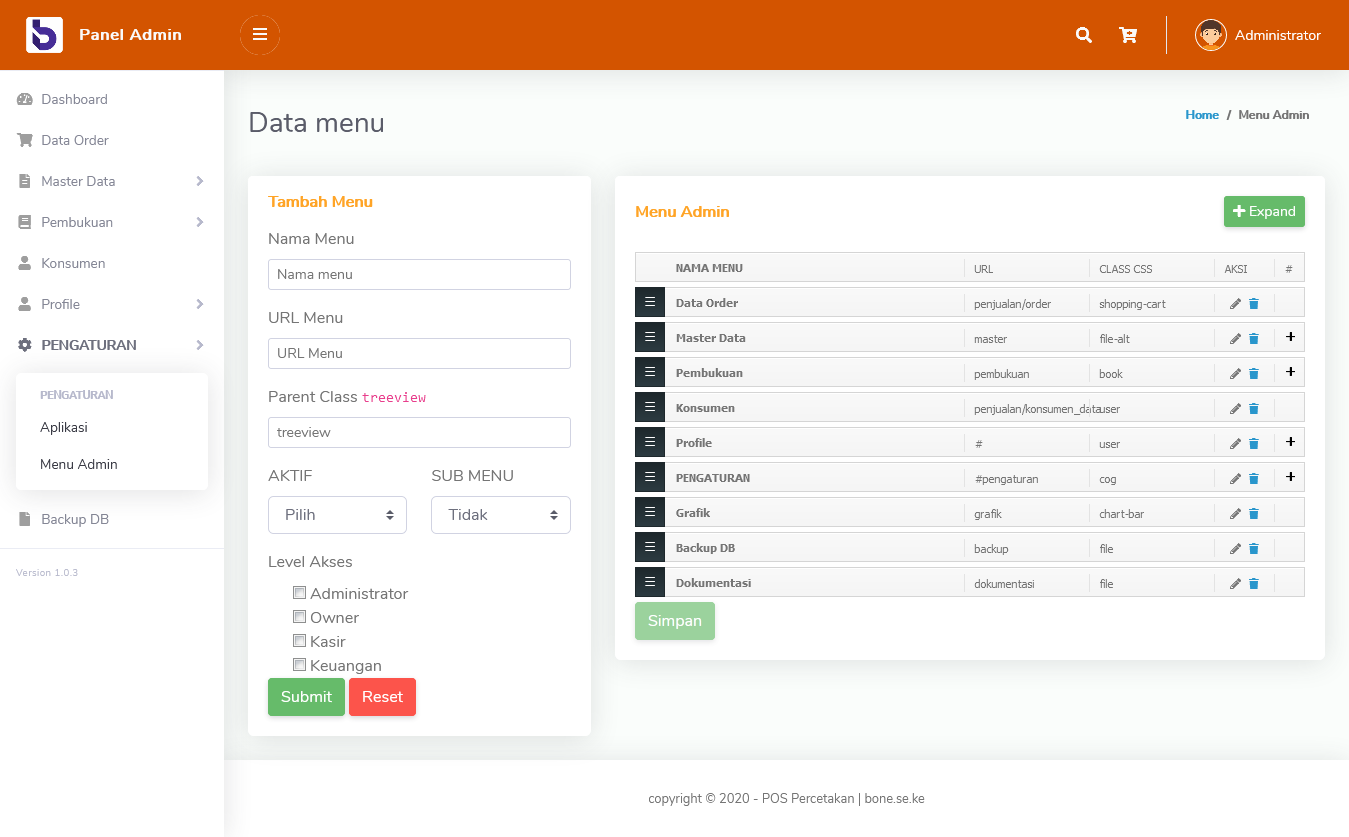
Task: Tick the Keuangan checkbox
Action: [299, 664]
